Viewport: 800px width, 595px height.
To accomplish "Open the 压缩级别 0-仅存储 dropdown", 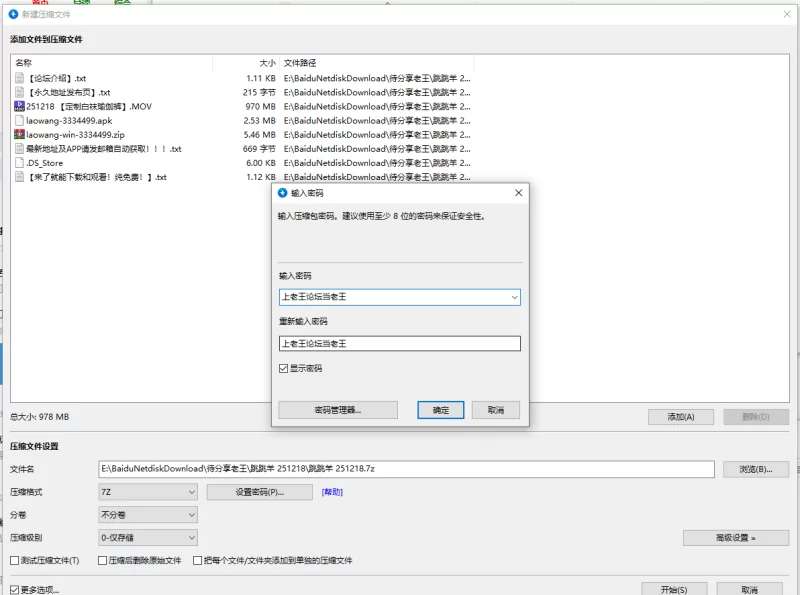I will [147, 537].
